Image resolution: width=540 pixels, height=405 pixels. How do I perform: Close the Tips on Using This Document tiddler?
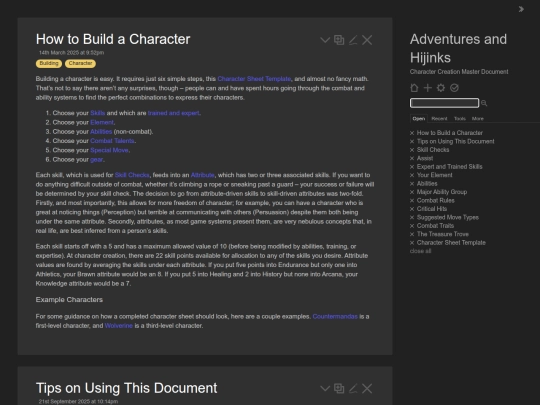[367, 388]
